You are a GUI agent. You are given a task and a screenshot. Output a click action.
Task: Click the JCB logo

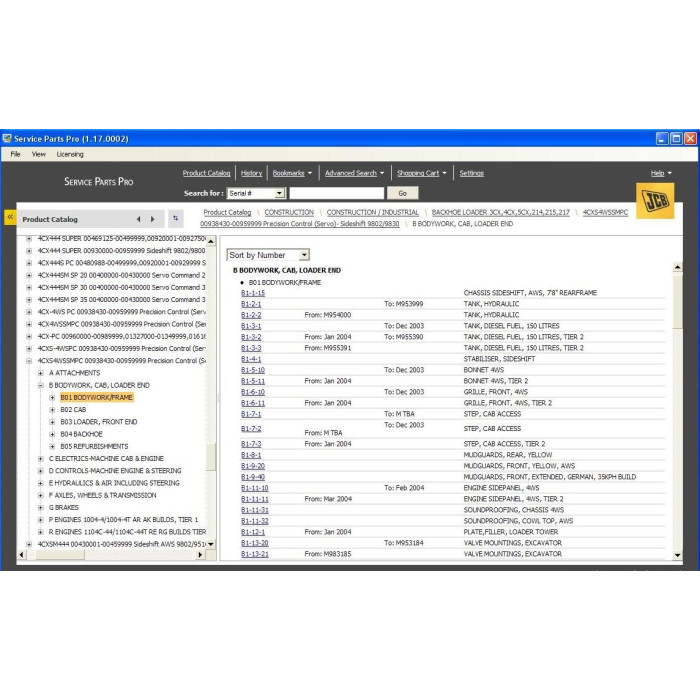pyautogui.click(x=655, y=200)
